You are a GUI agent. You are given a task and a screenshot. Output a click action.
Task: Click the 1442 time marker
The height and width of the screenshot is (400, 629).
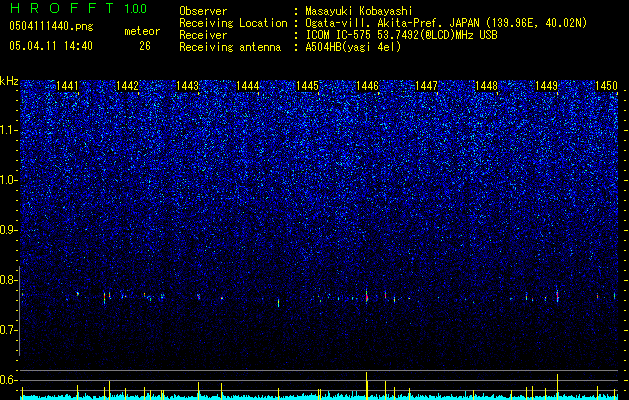click(127, 85)
